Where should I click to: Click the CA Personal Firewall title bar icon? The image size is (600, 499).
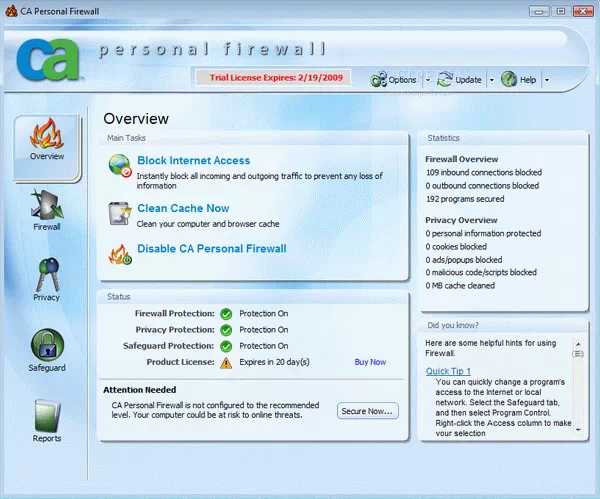click(x=11, y=11)
